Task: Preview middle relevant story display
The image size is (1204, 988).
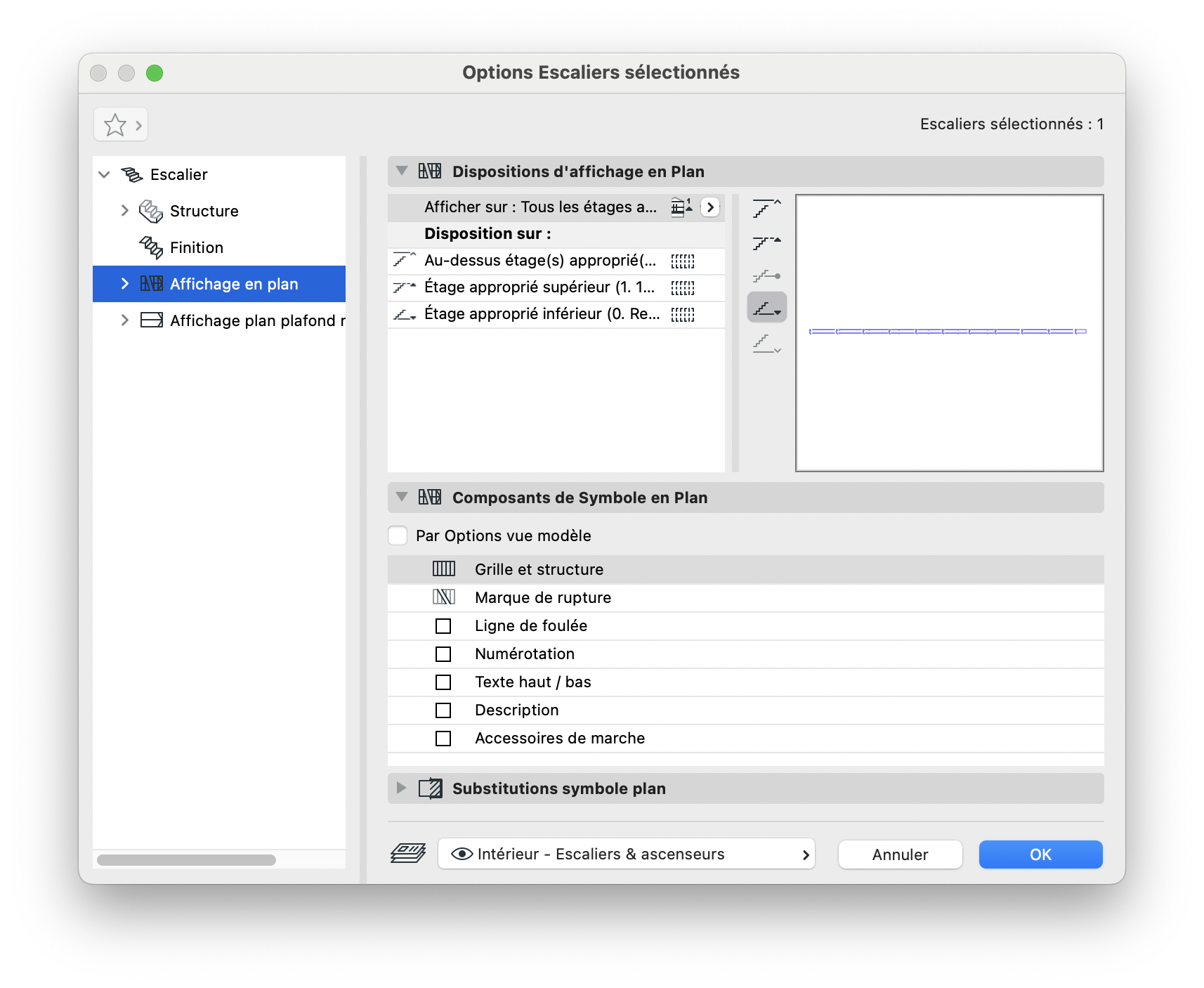Action: pyautogui.click(x=766, y=276)
